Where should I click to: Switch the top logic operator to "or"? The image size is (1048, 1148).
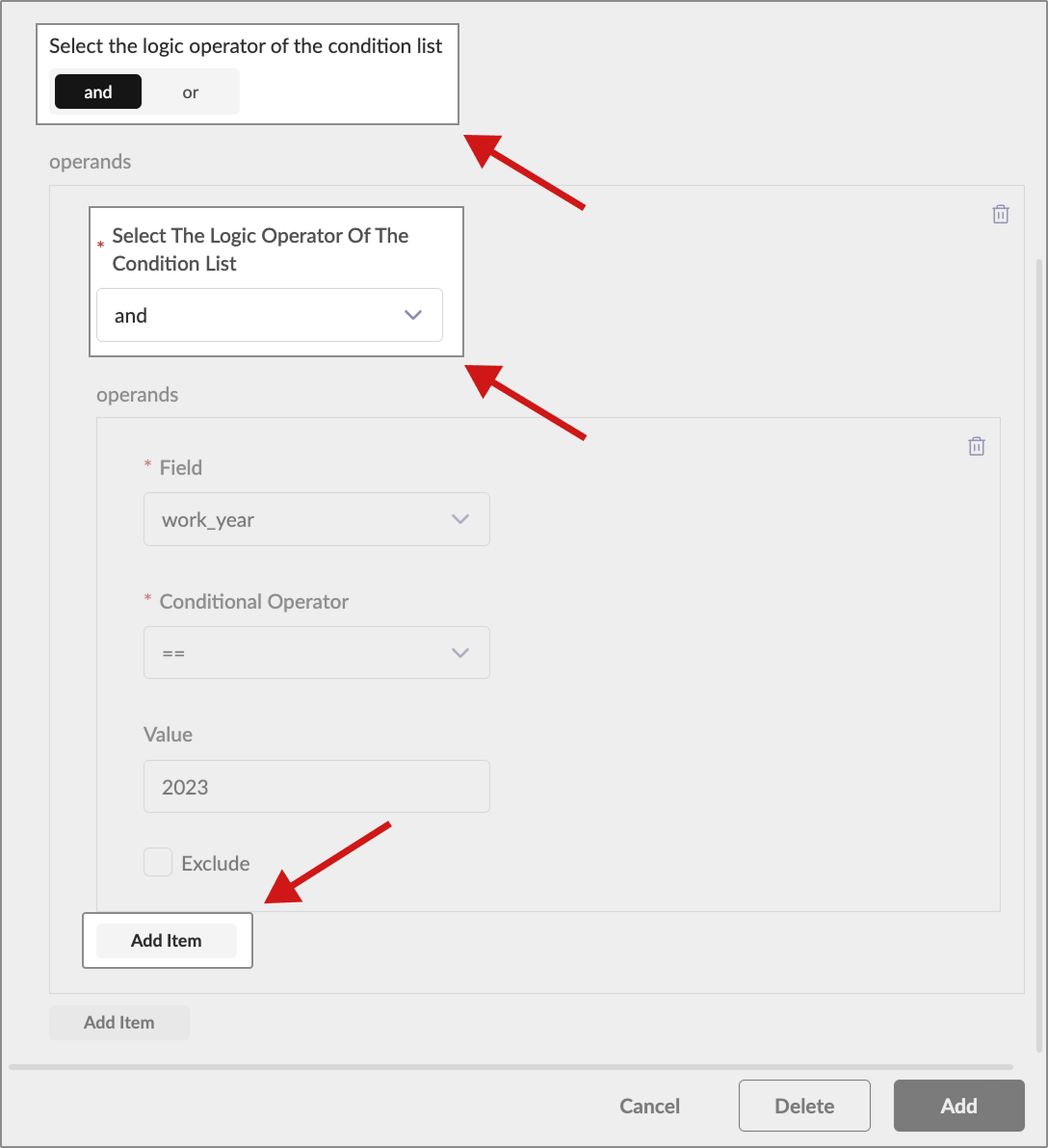tap(191, 92)
